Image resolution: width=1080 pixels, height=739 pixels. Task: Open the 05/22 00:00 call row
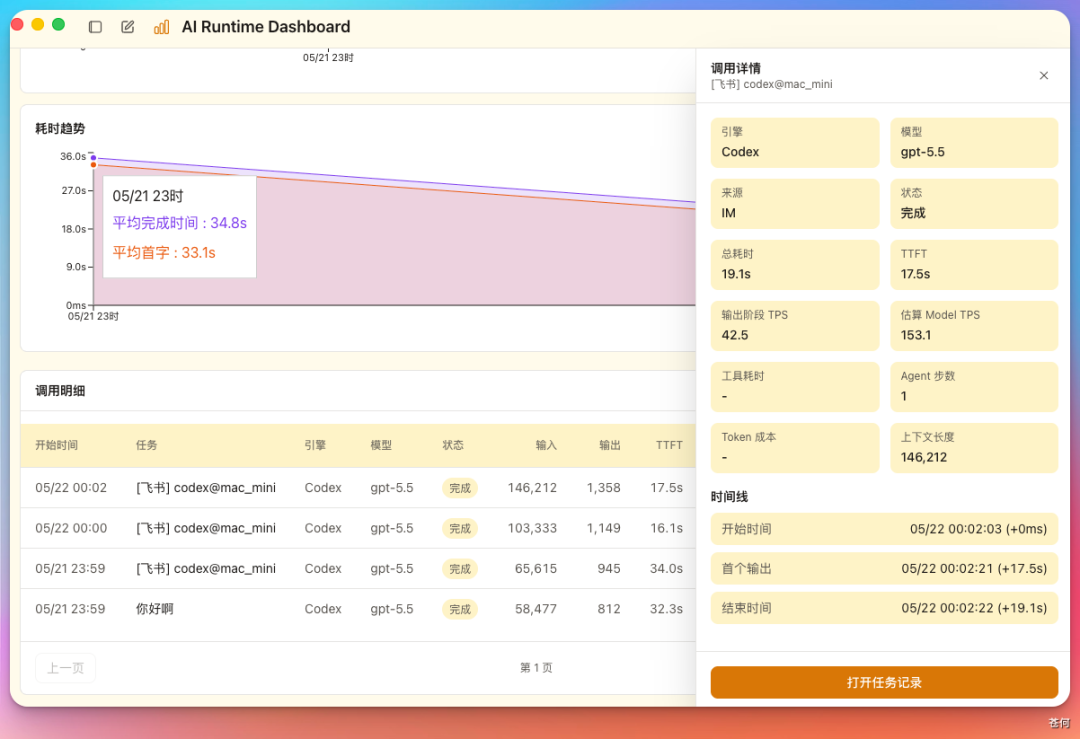358,528
